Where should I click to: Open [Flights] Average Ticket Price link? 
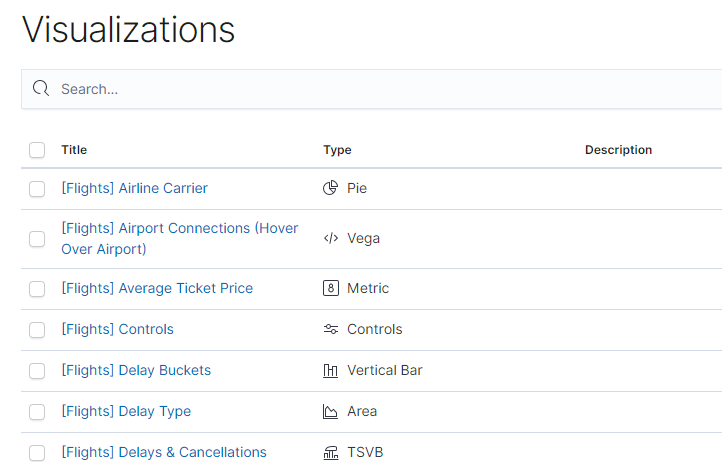point(157,288)
